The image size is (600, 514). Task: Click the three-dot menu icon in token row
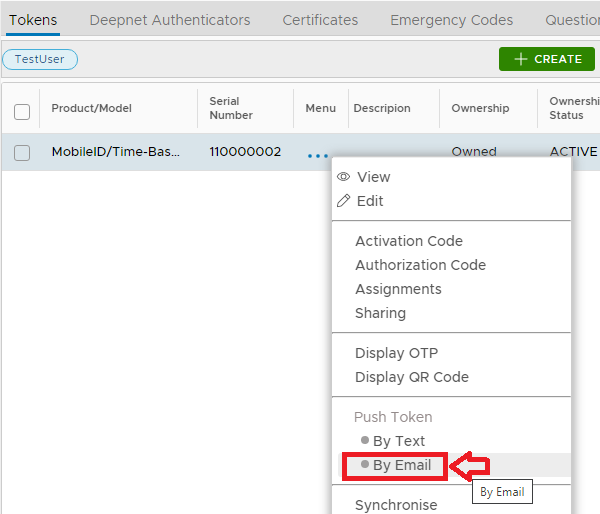[x=318, y=154]
